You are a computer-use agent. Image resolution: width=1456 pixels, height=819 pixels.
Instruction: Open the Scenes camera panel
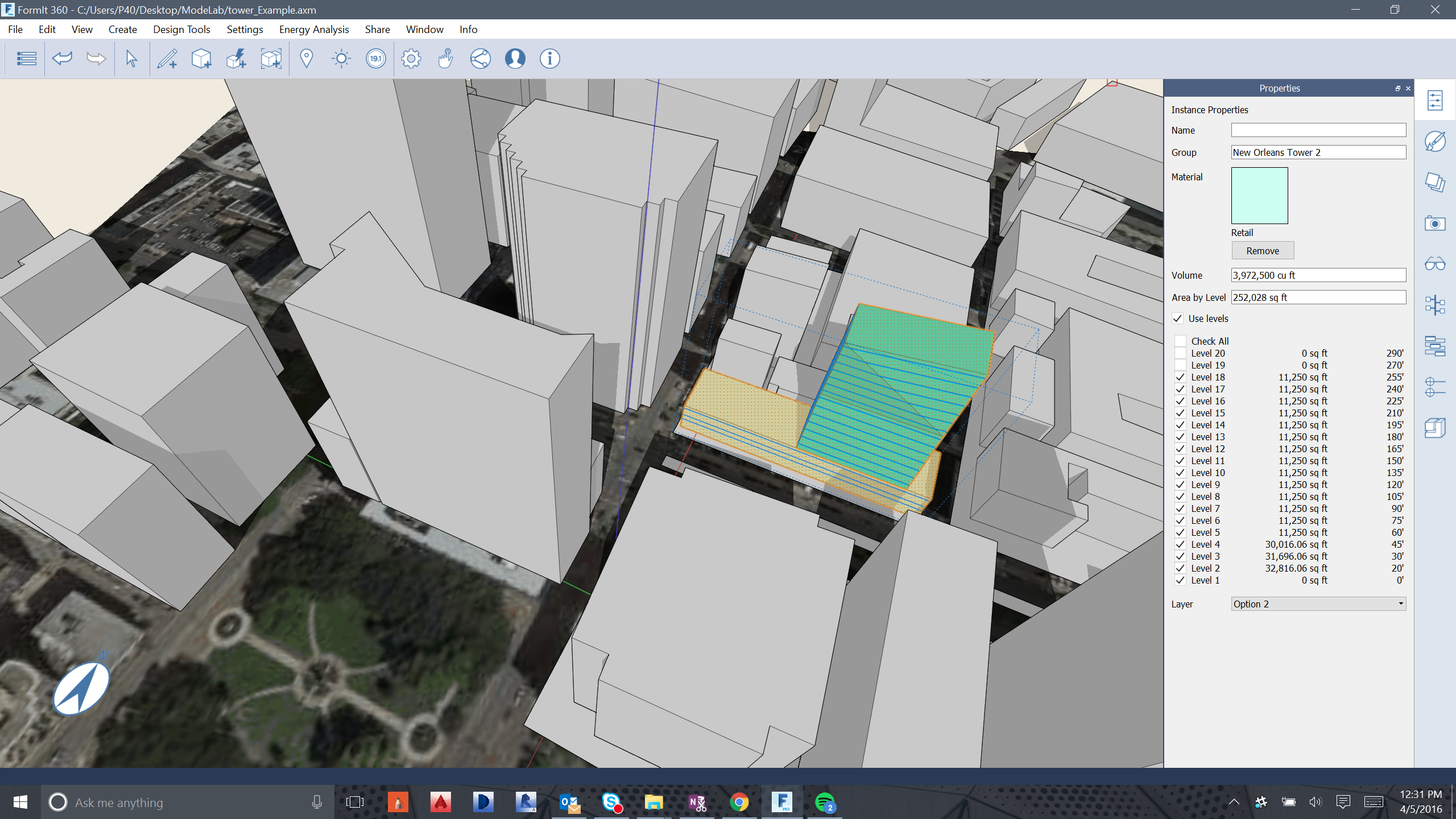click(x=1435, y=224)
